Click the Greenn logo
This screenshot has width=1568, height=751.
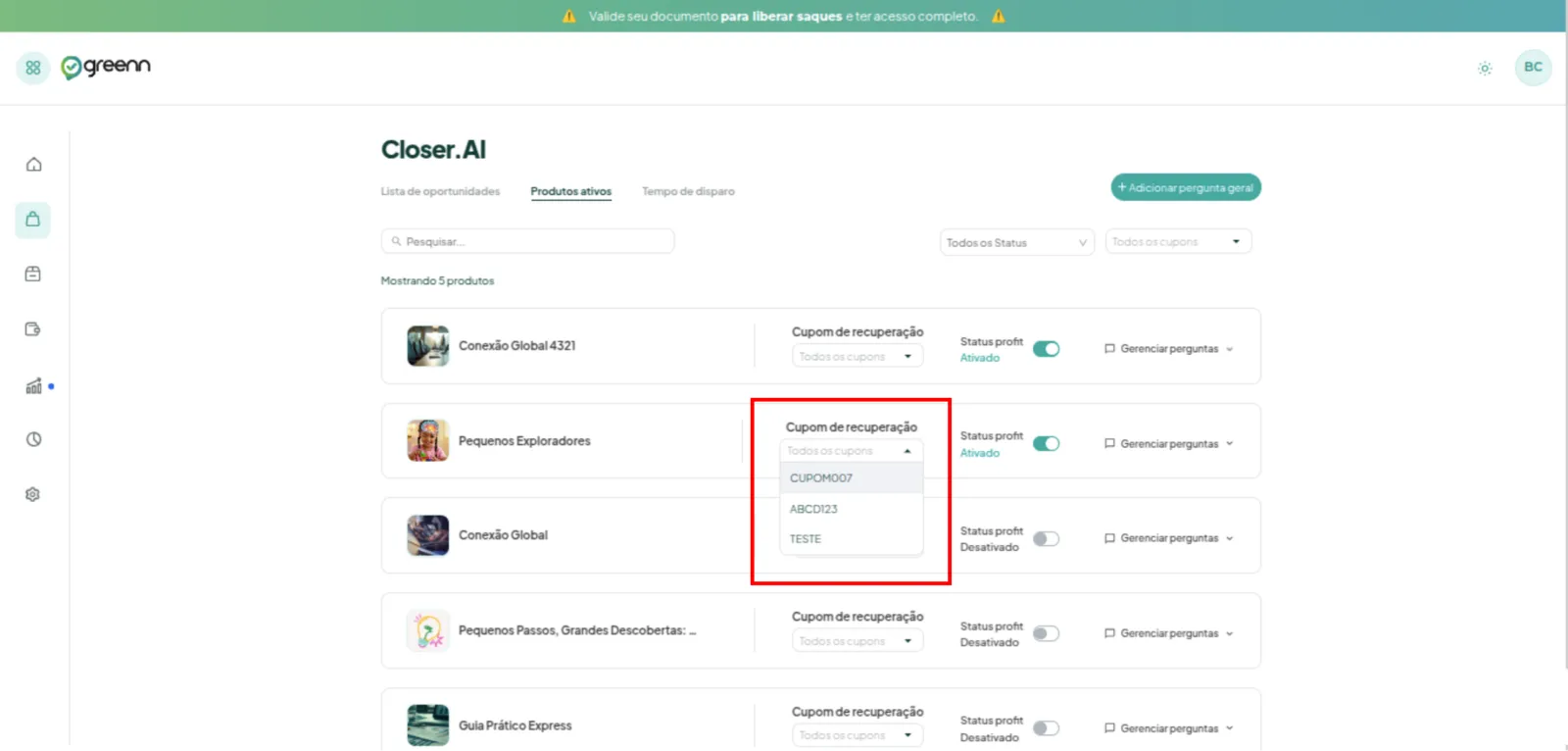pos(106,67)
